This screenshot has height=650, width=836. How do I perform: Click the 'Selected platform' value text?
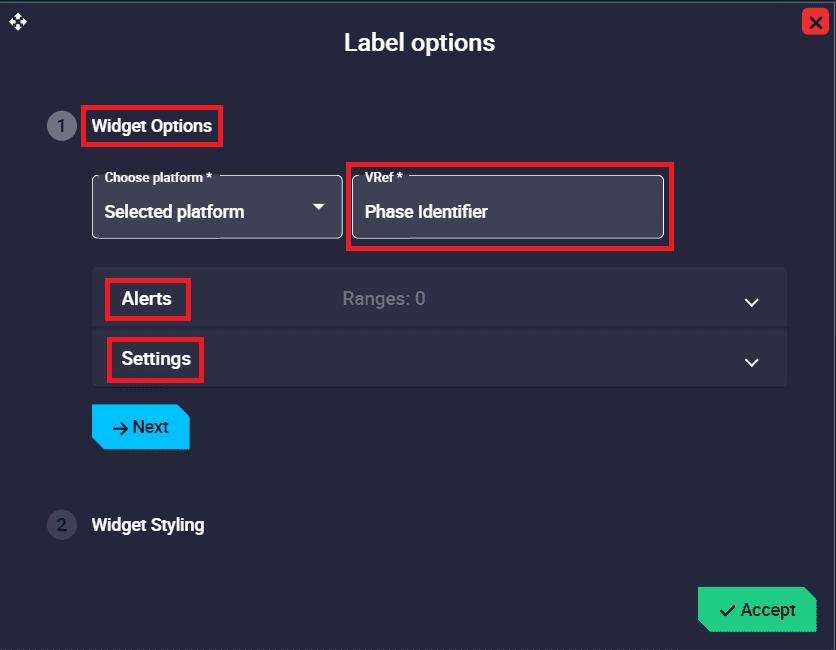click(x=174, y=212)
